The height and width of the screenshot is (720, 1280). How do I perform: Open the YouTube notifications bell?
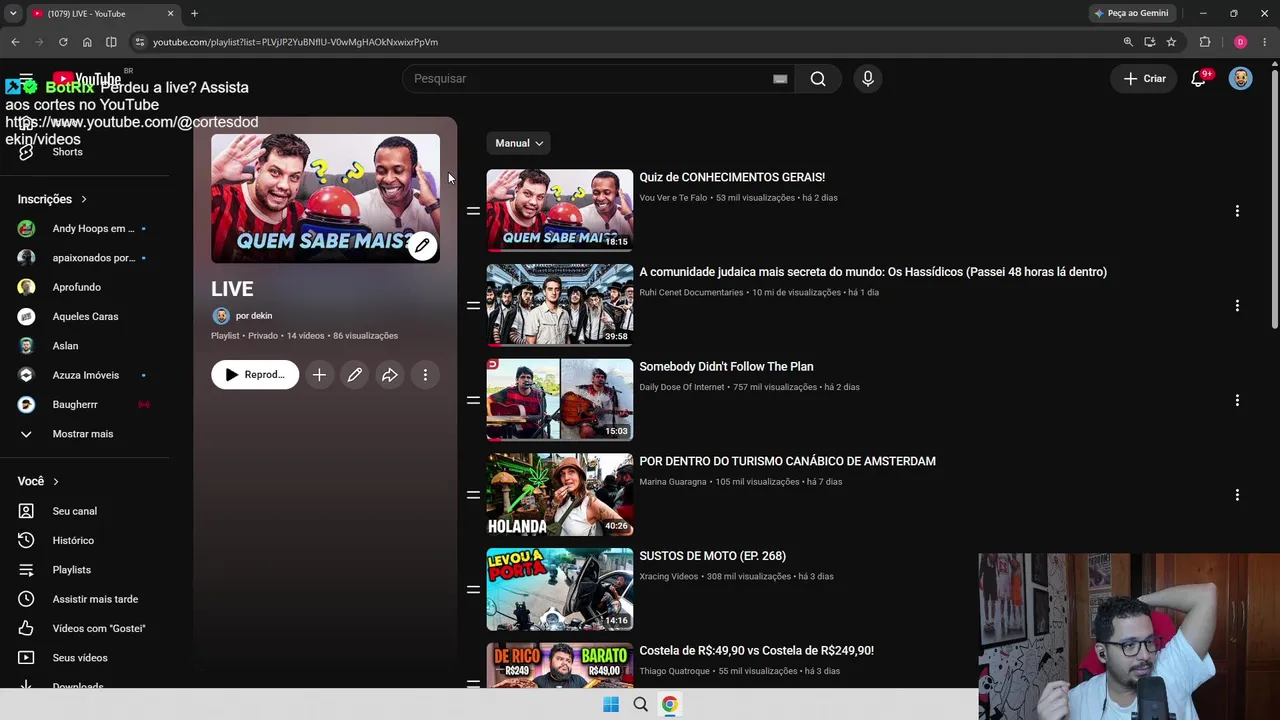coord(1198,79)
